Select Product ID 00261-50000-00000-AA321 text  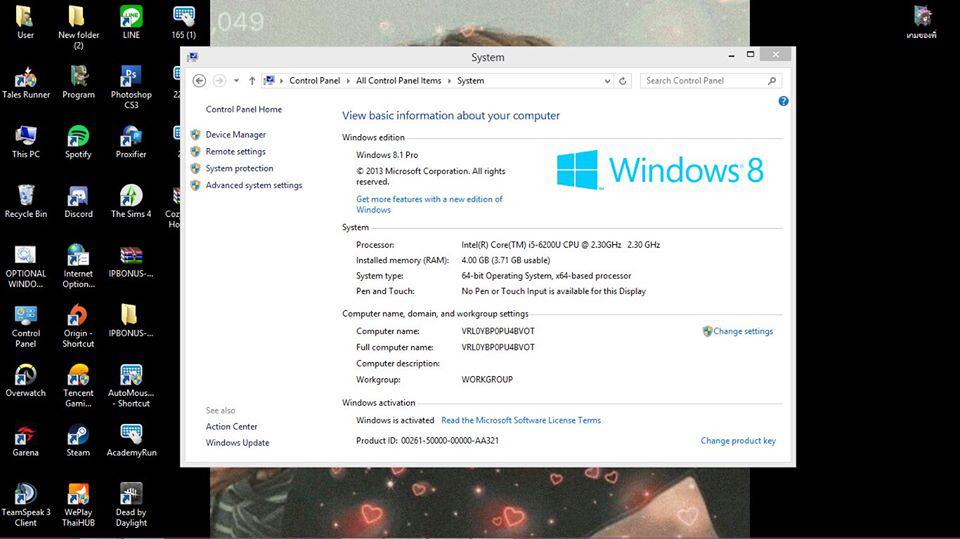pyautogui.click(x=427, y=440)
